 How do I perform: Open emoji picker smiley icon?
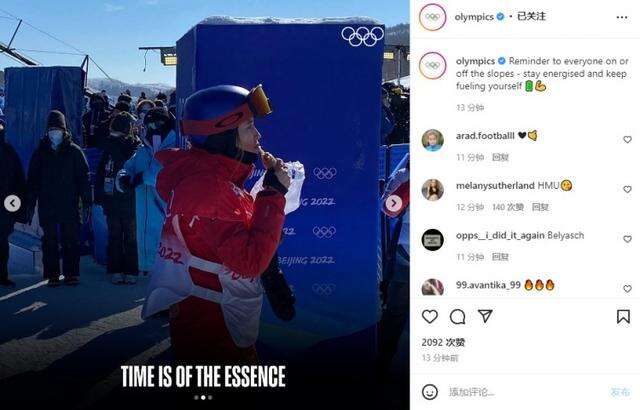(x=430, y=392)
